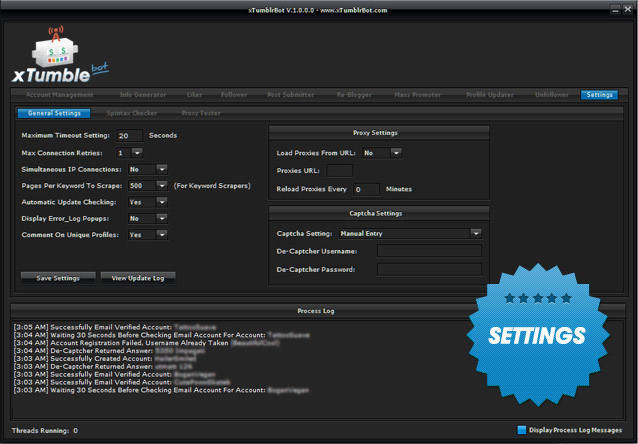The width and height of the screenshot is (638, 444).
Task: Close the xTumblrBot window
Action: (x=627, y=10)
